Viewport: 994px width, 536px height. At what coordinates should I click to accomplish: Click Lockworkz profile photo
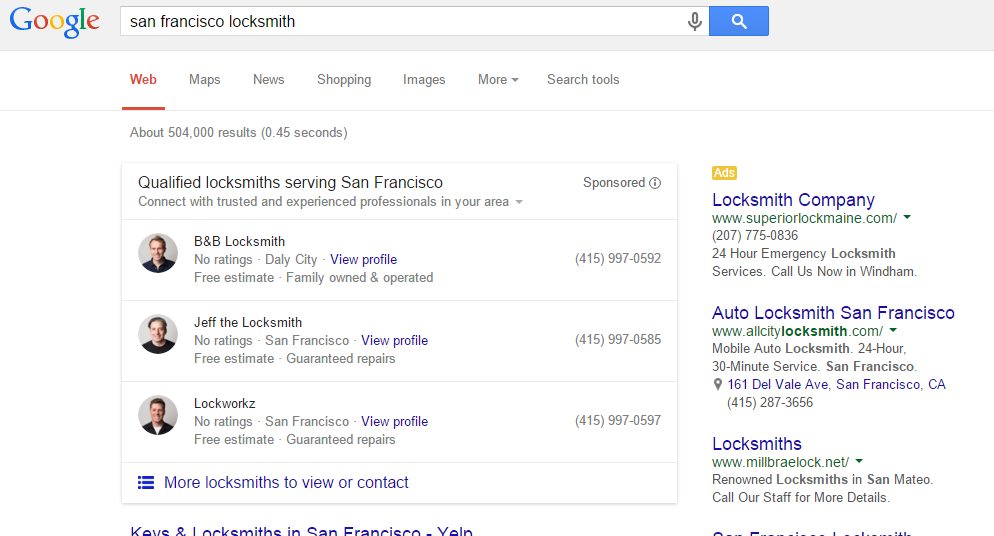click(158, 416)
